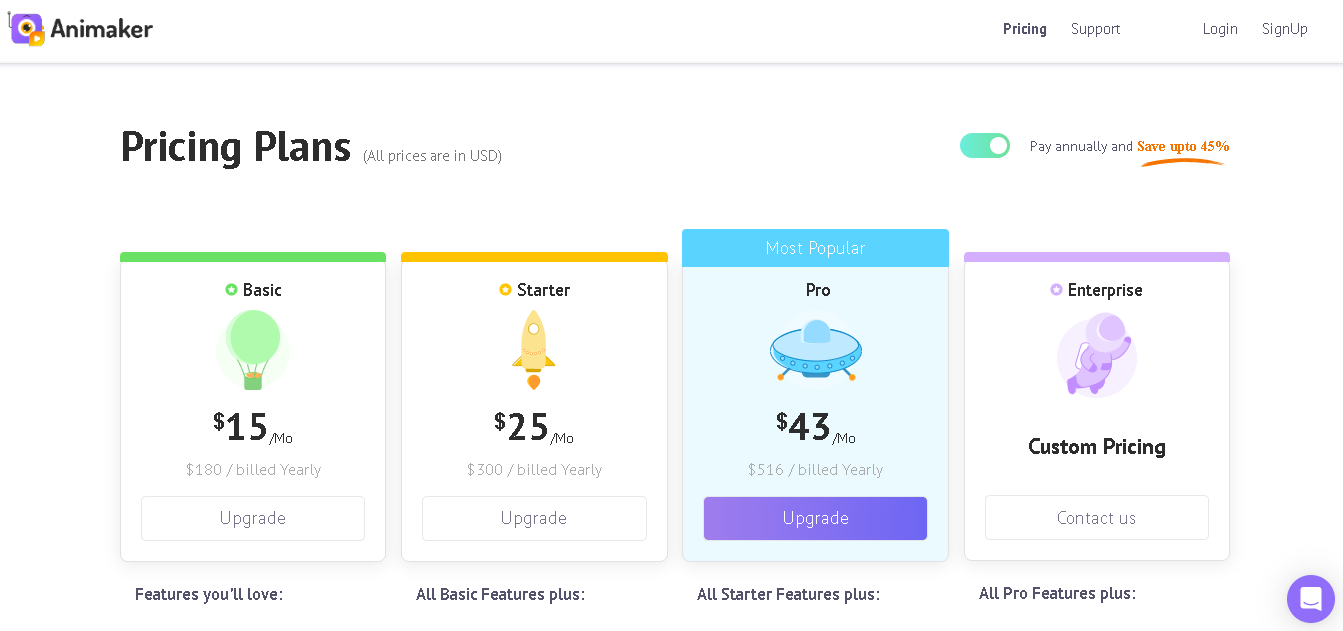The image size is (1343, 631).
Task: Select the rocket icon on Starter plan
Action: click(x=534, y=348)
